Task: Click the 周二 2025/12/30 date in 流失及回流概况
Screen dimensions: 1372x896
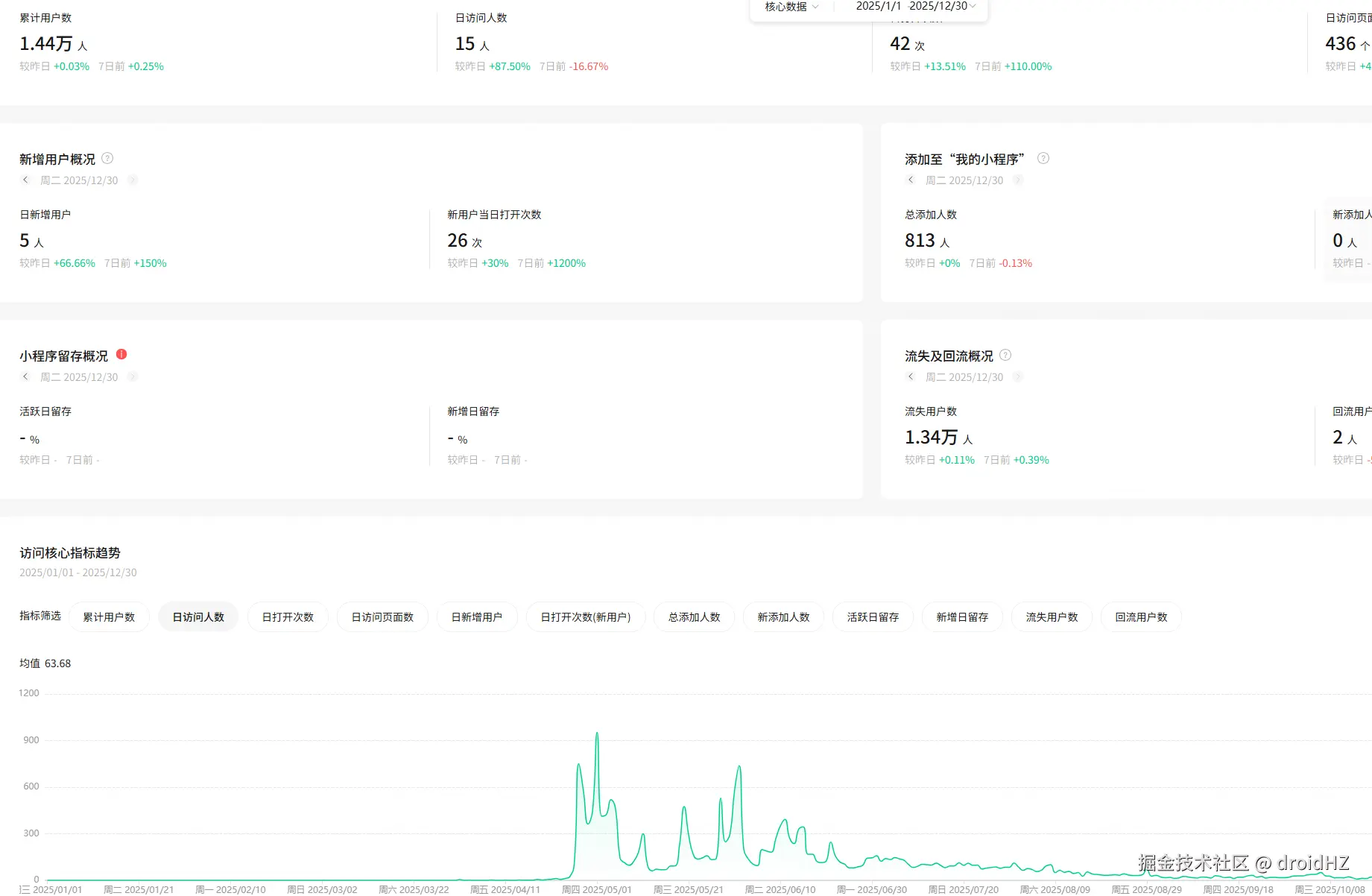Action: pyautogui.click(x=964, y=377)
